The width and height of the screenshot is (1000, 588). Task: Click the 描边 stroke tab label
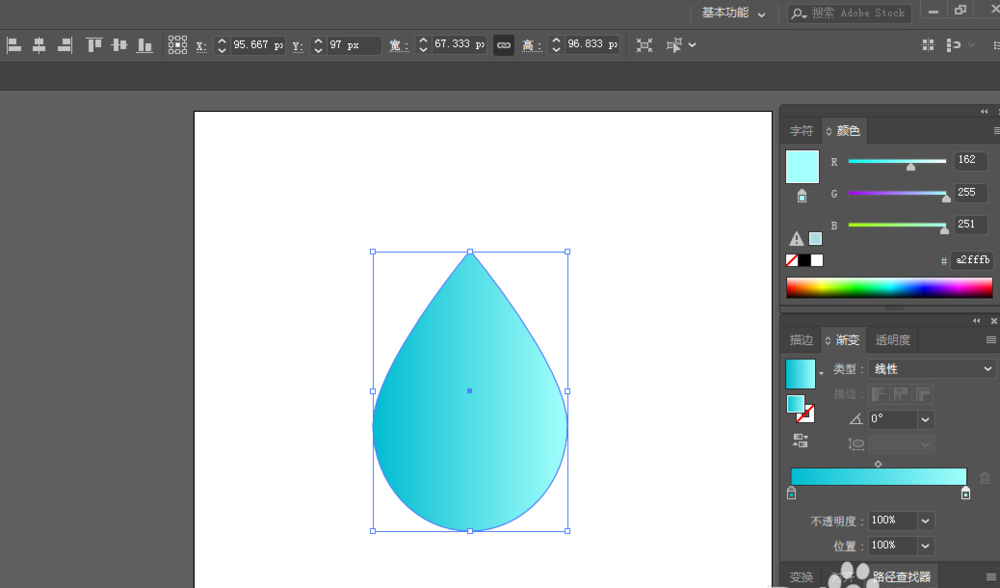pos(801,340)
